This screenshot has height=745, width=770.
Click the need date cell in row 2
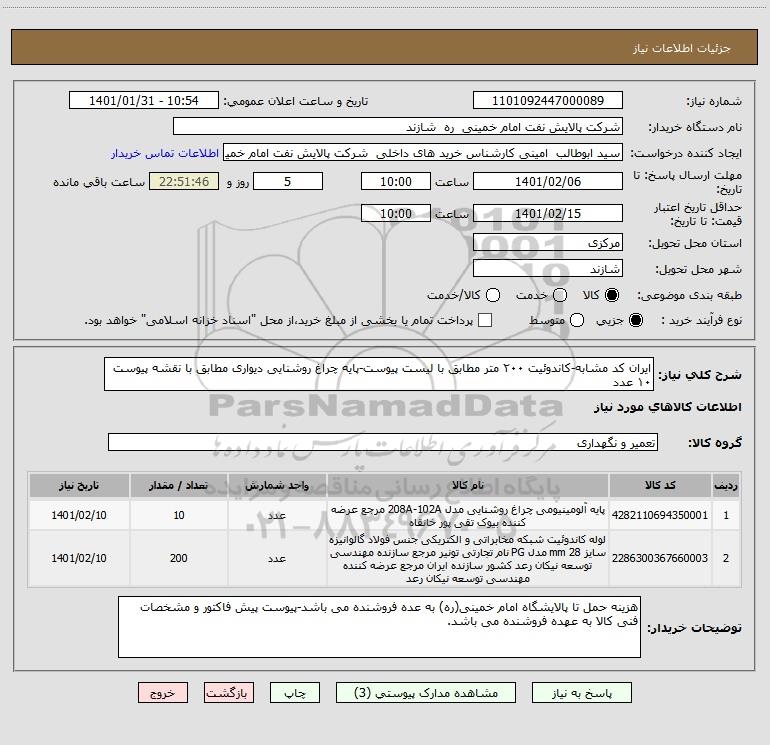point(79,558)
